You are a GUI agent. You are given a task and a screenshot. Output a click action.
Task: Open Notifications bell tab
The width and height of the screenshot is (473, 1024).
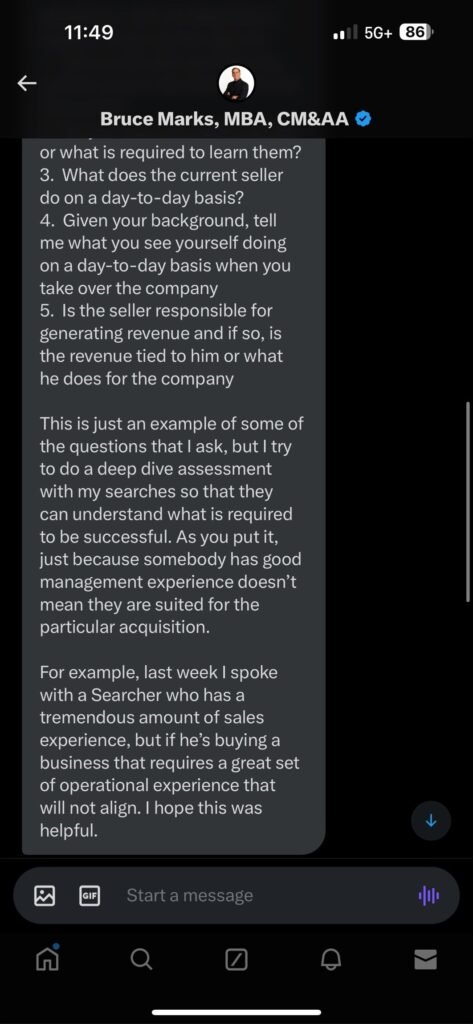(x=331, y=959)
